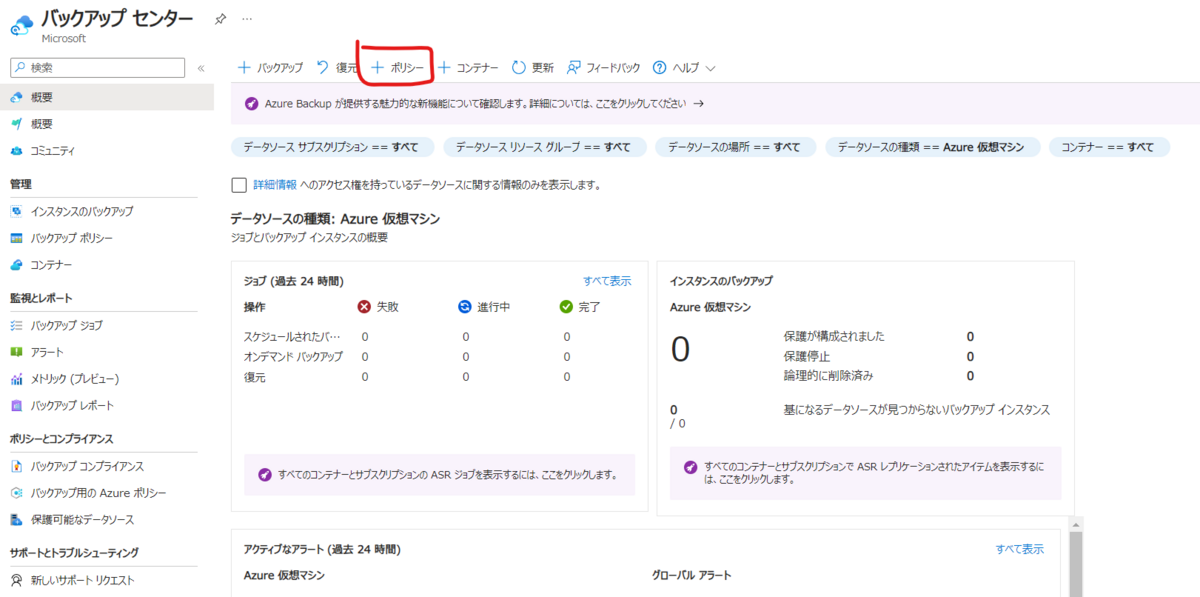Click the バックアップ コンプライアンス icon
Viewport: 1200px width, 597px height.
tap(16, 466)
